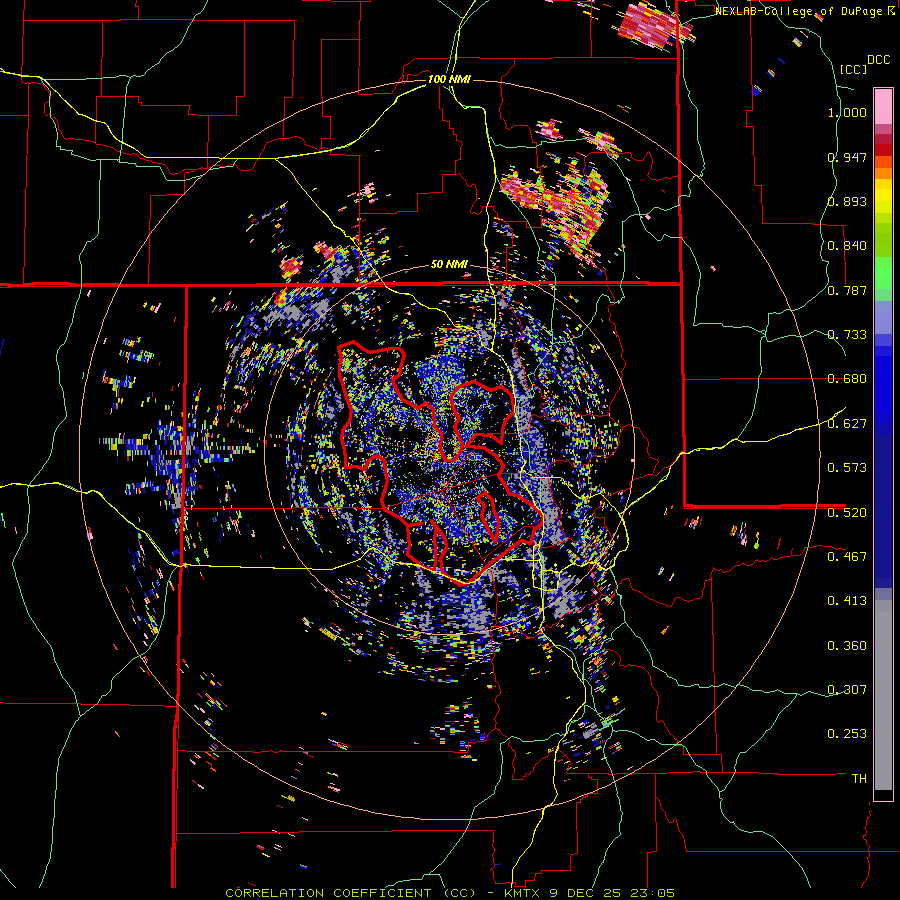Select the 0.680 legend value
The image size is (900, 900).
[x=847, y=379]
